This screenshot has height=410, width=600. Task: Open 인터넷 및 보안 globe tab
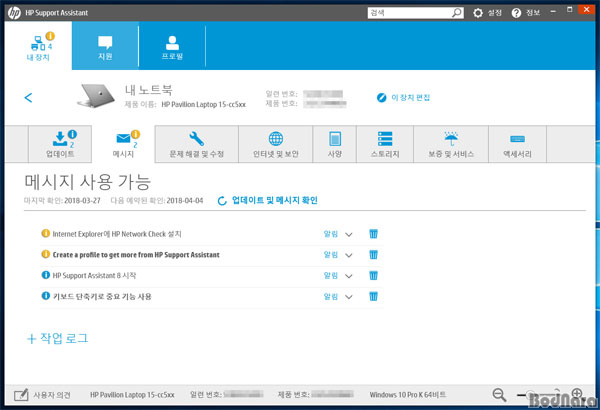pos(276,144)
